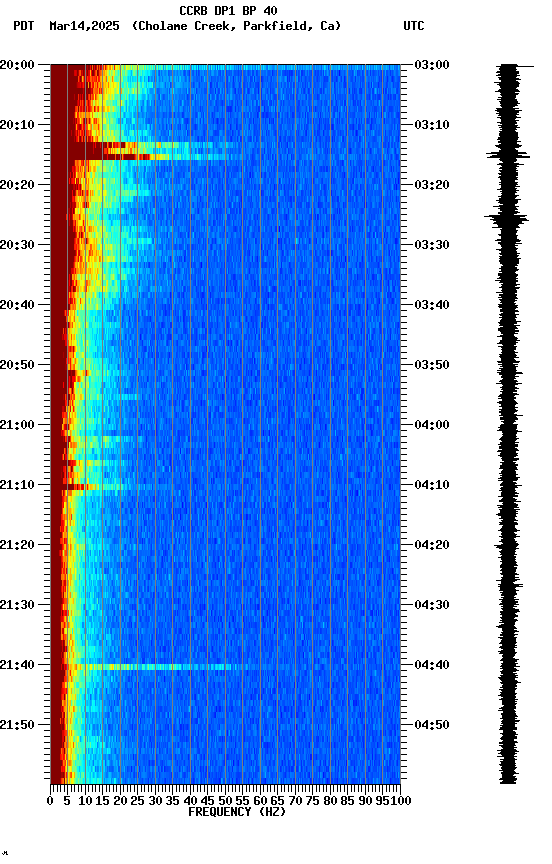The height and width of the screenshot is (864, 552).
Task: Click the seismogram amplitude spike near 03:15
Action: [x=508, y=155]
